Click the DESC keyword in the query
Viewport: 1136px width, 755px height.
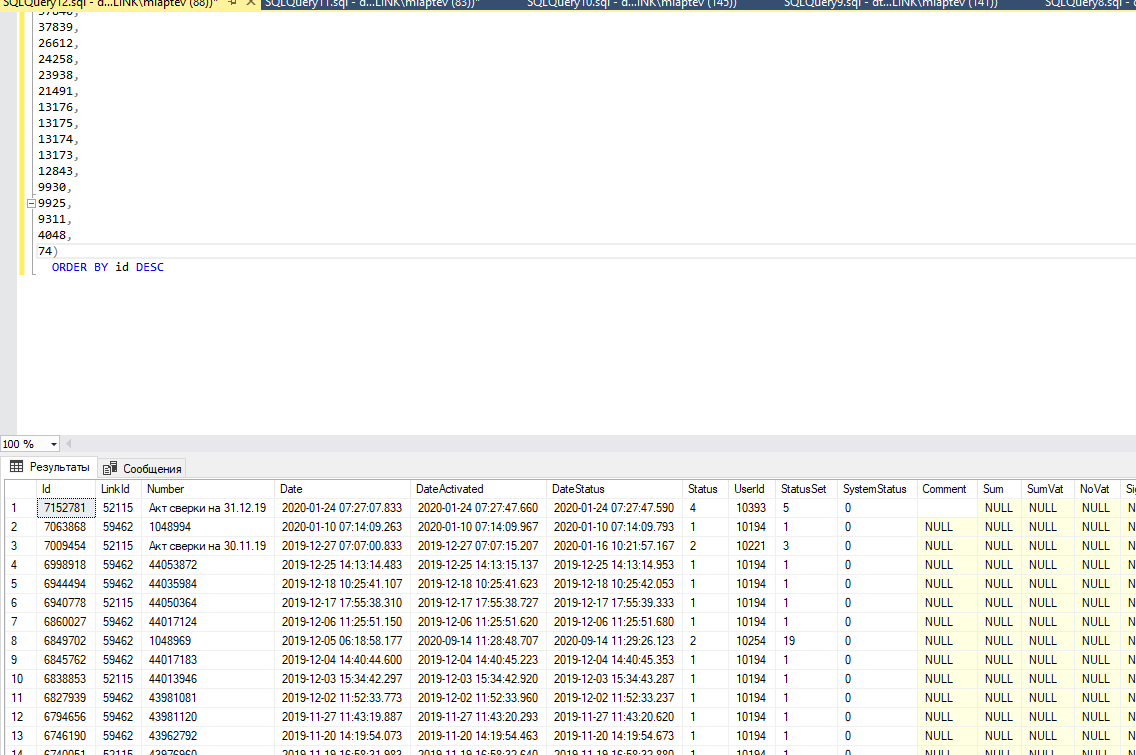(150, 267)
